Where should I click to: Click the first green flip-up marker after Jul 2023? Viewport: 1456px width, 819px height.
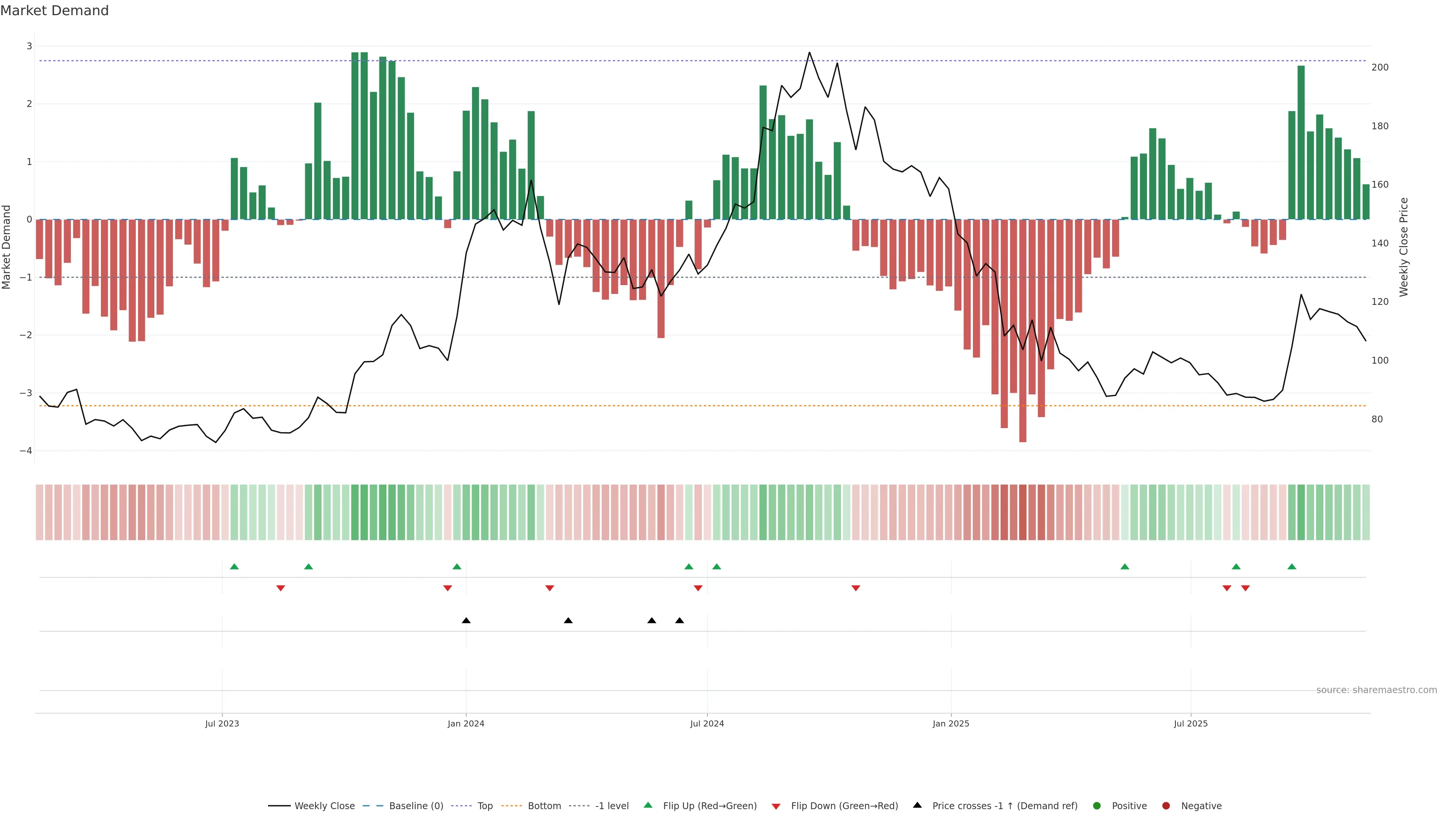(x=235, y=566)
